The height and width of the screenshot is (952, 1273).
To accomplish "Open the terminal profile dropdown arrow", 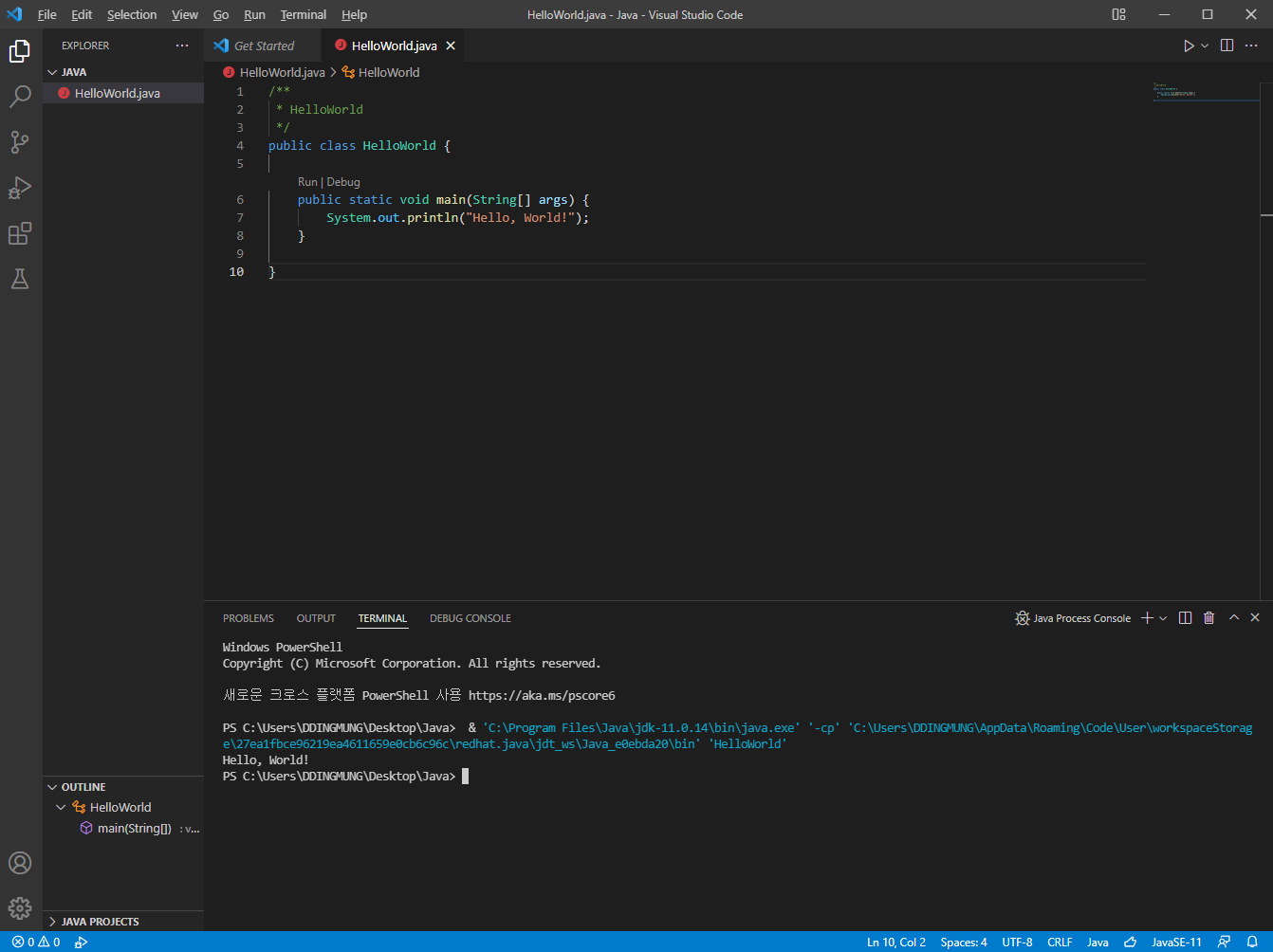I will [x=1163, y=617].
